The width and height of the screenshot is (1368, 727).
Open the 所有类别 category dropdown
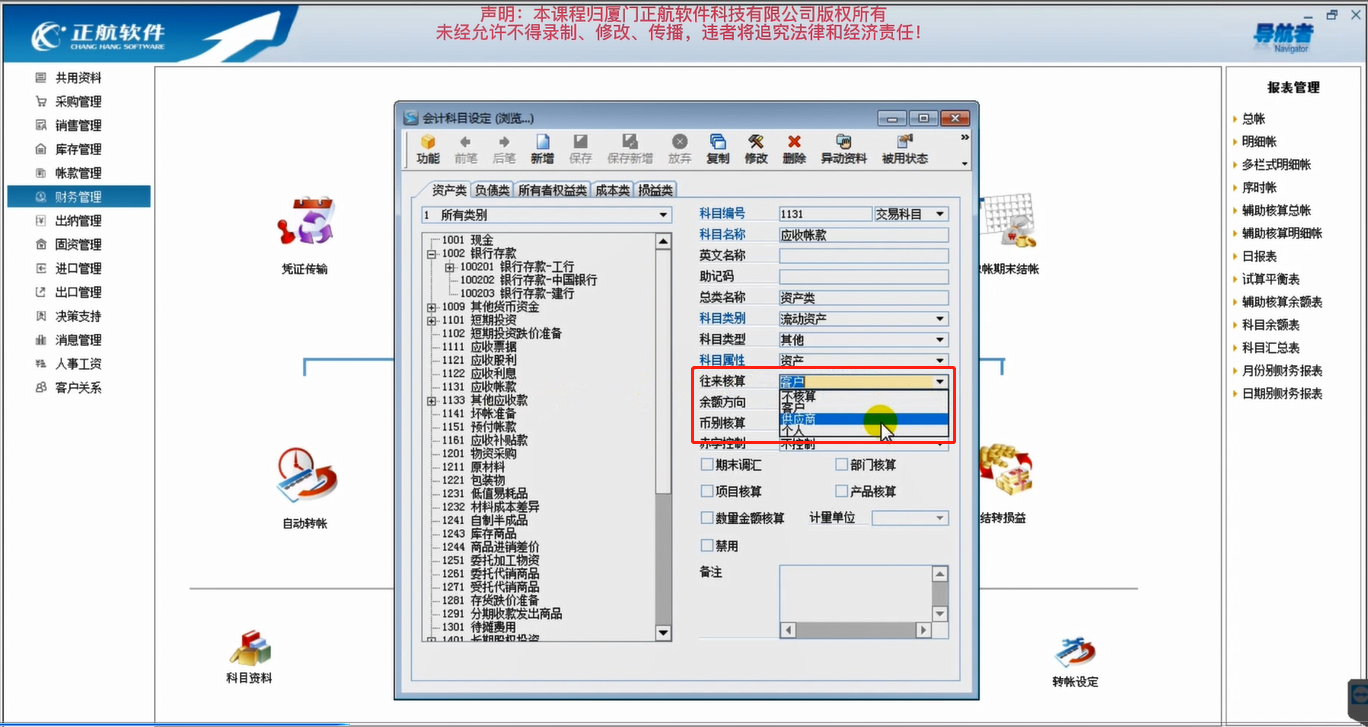[x=662, y=215]
